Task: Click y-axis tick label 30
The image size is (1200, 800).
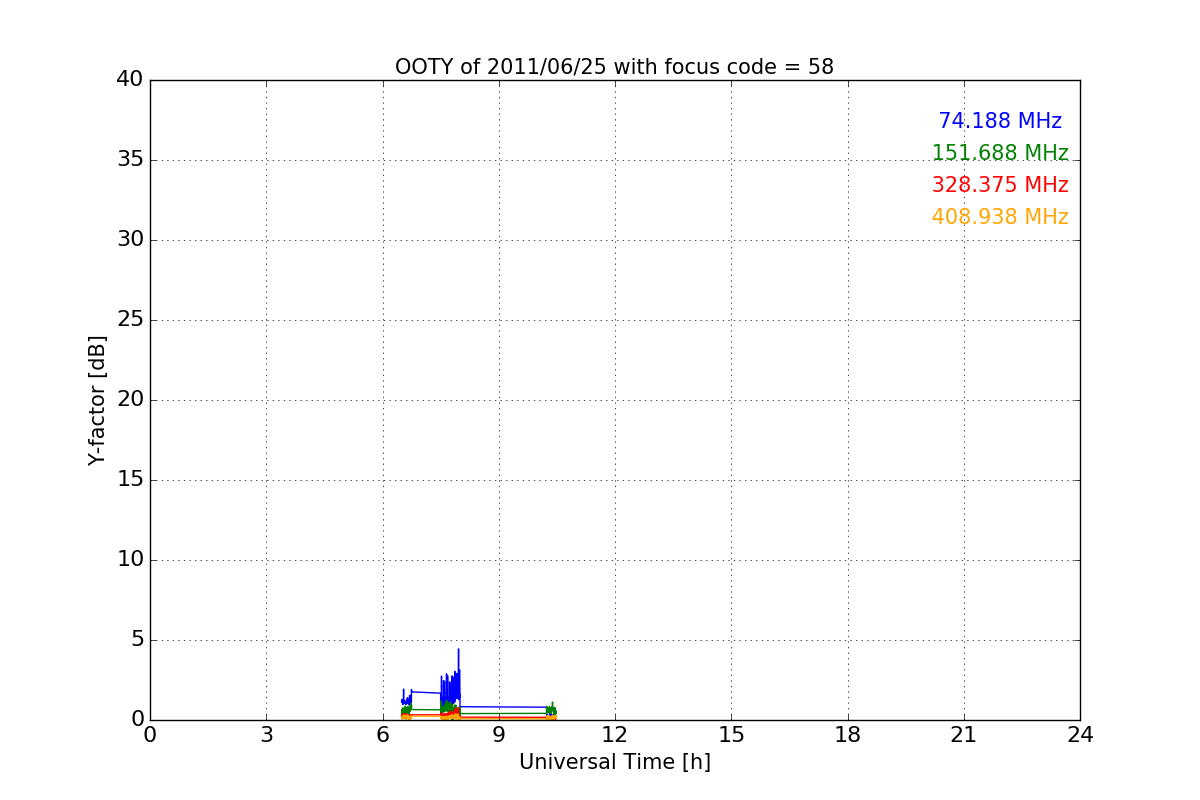Action: [x=130, y=240]
